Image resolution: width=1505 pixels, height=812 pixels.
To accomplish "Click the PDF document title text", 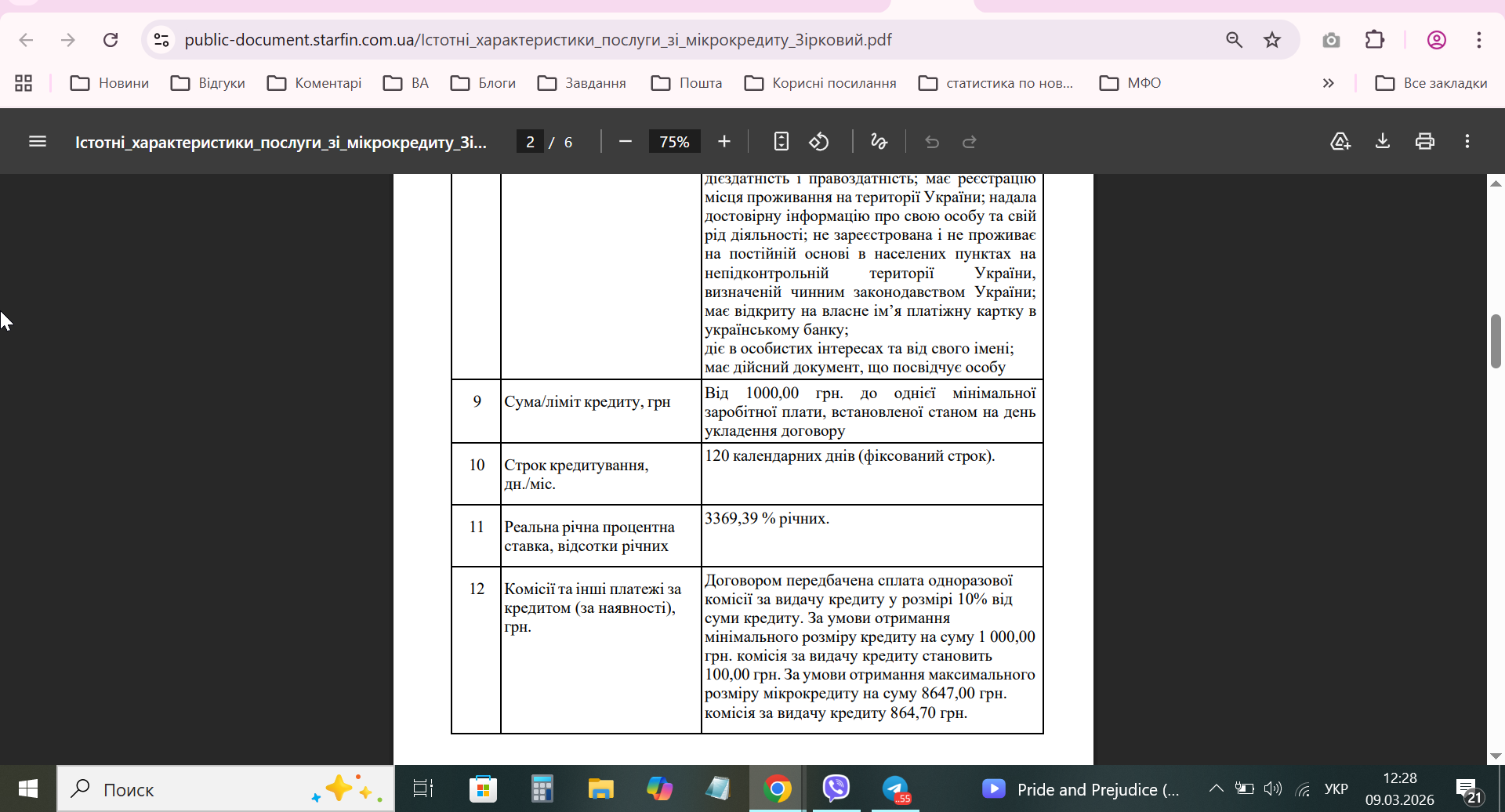I will click(x=281, y=142).
